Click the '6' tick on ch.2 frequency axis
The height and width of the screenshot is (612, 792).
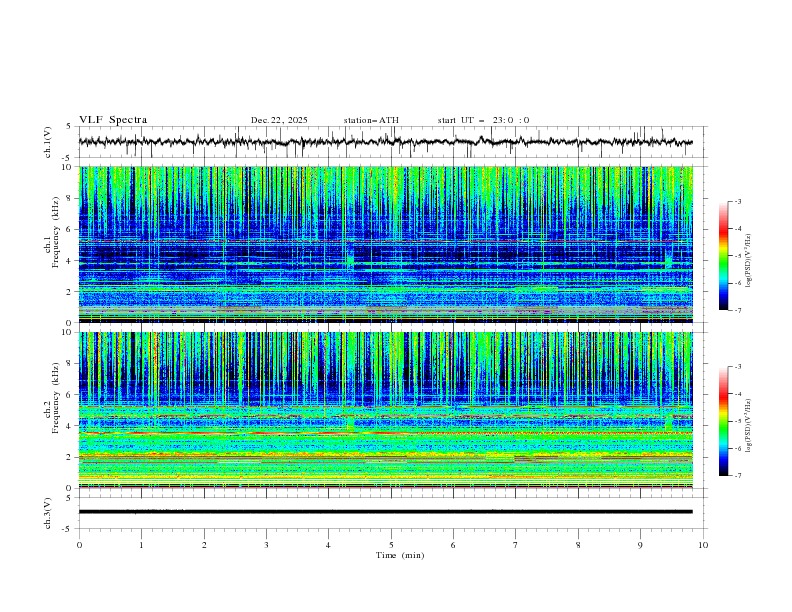pyautogui.click(x=70, y=395)
